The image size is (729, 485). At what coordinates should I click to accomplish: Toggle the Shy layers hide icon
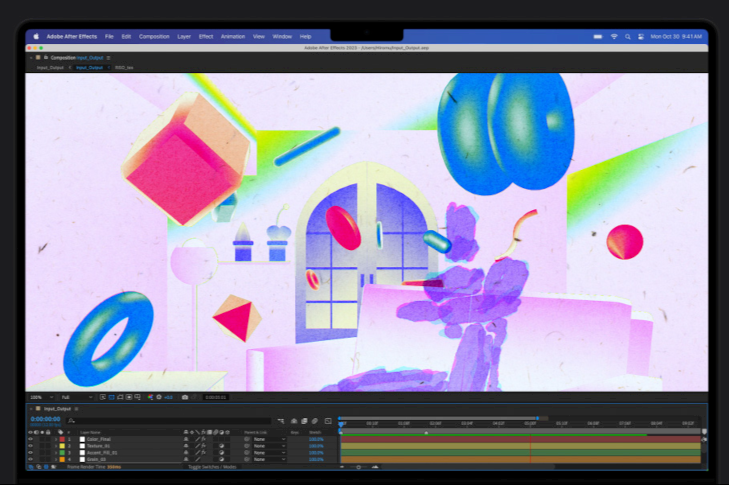pyautogui.click(x=294, y=421)
